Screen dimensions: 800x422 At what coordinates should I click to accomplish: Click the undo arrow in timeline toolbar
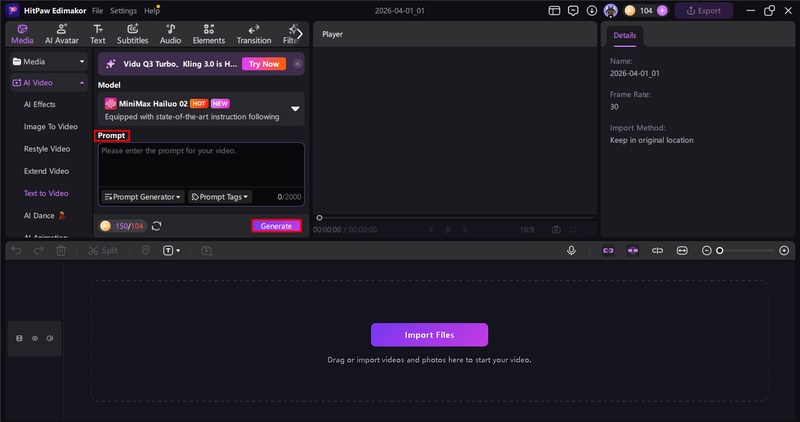pyautogui.click(x=16, y=251)
